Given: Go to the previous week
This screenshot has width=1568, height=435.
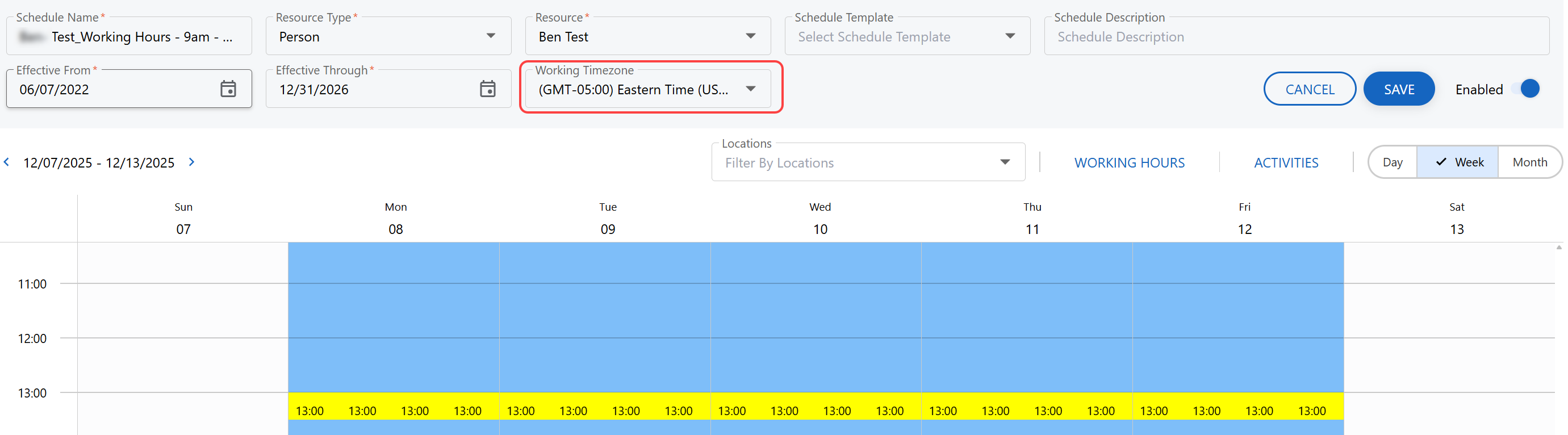Looking at the screenshot, I should [x=7, y=162].
